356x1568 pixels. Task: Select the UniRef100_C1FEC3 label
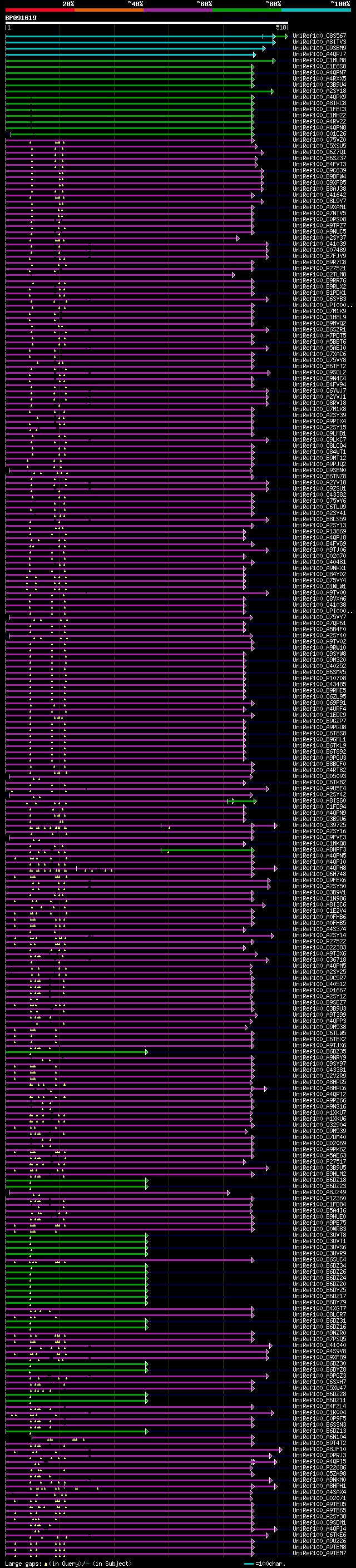(x=319, y=109)
